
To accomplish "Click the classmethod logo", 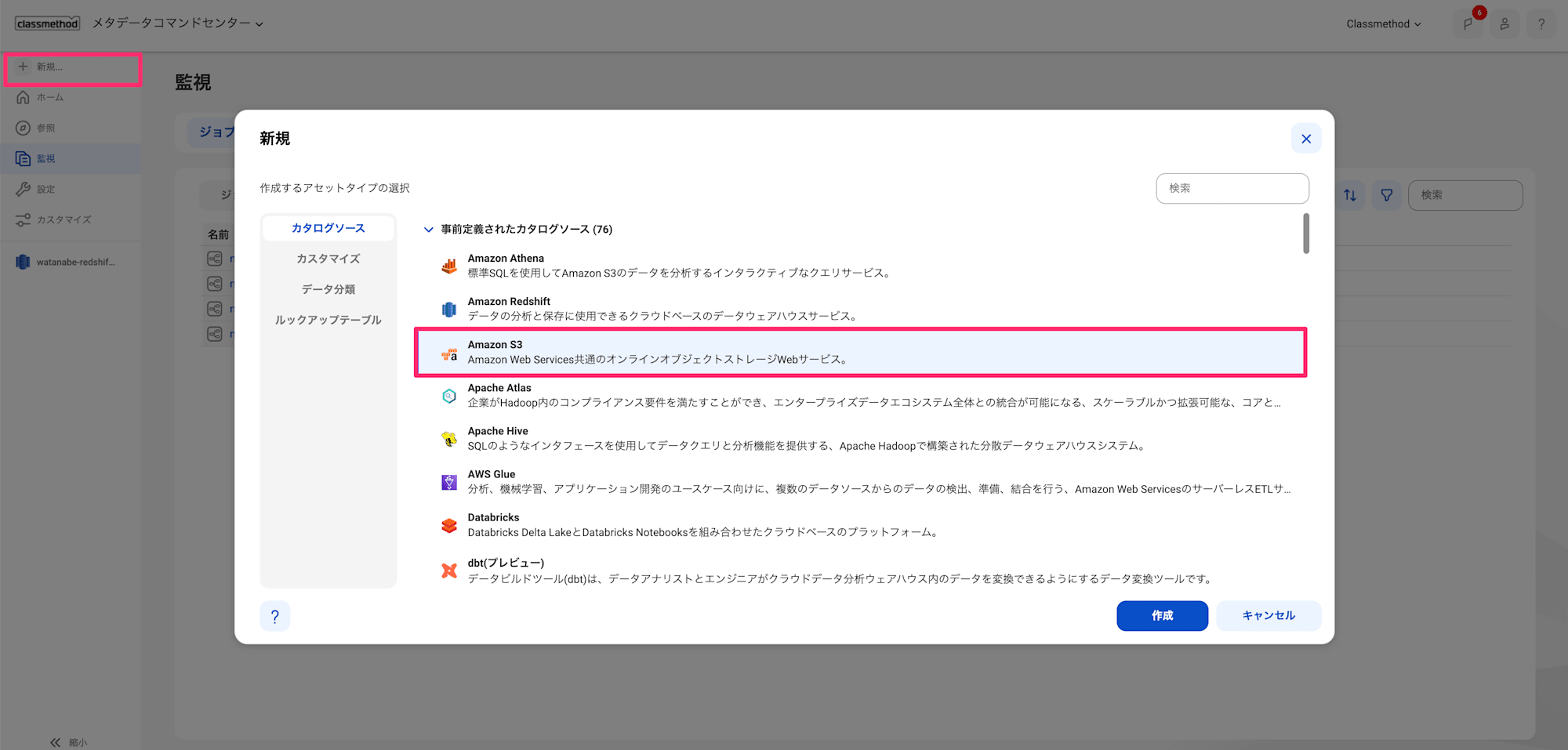I will pos(47,24).
